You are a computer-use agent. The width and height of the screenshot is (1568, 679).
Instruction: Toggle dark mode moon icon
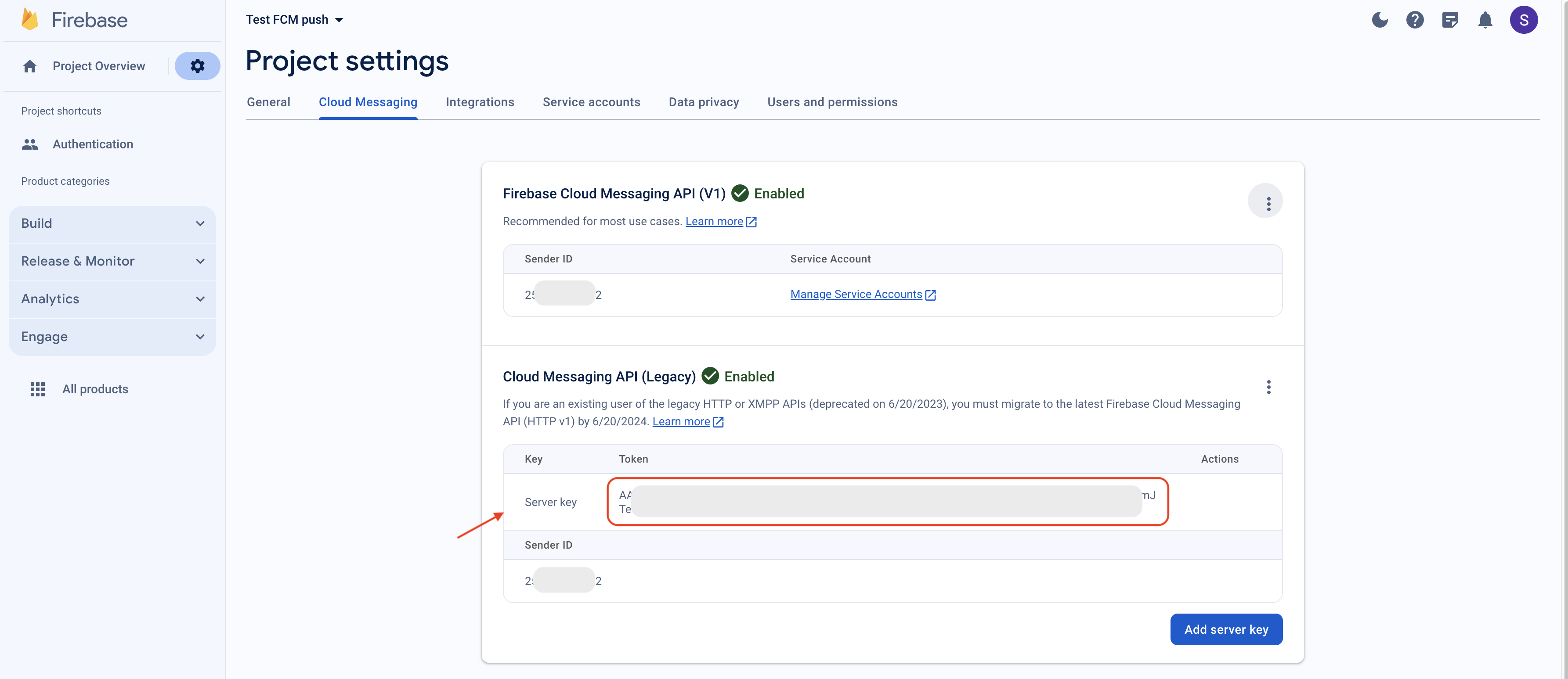[x=1379, y=19]
